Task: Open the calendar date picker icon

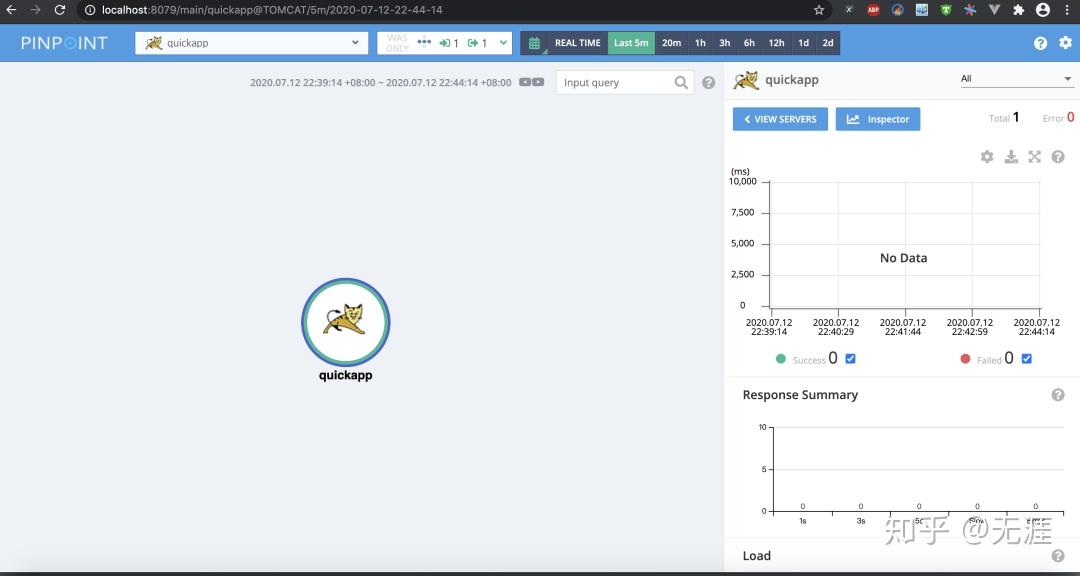Action: click(x=534, y=43)
